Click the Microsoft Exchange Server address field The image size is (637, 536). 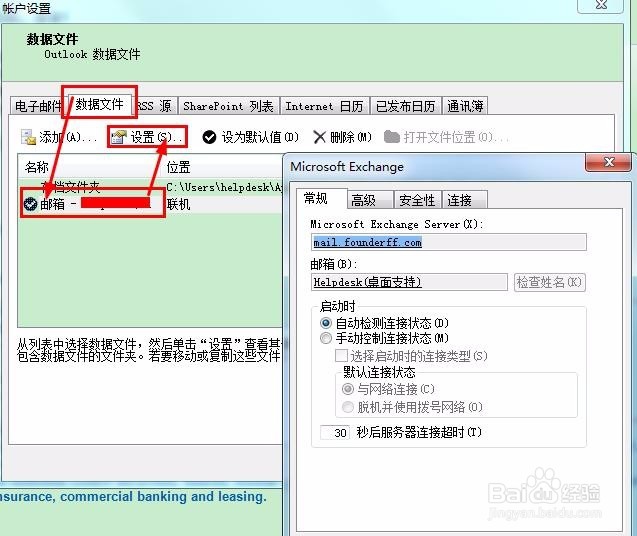(x=449, y=242)
